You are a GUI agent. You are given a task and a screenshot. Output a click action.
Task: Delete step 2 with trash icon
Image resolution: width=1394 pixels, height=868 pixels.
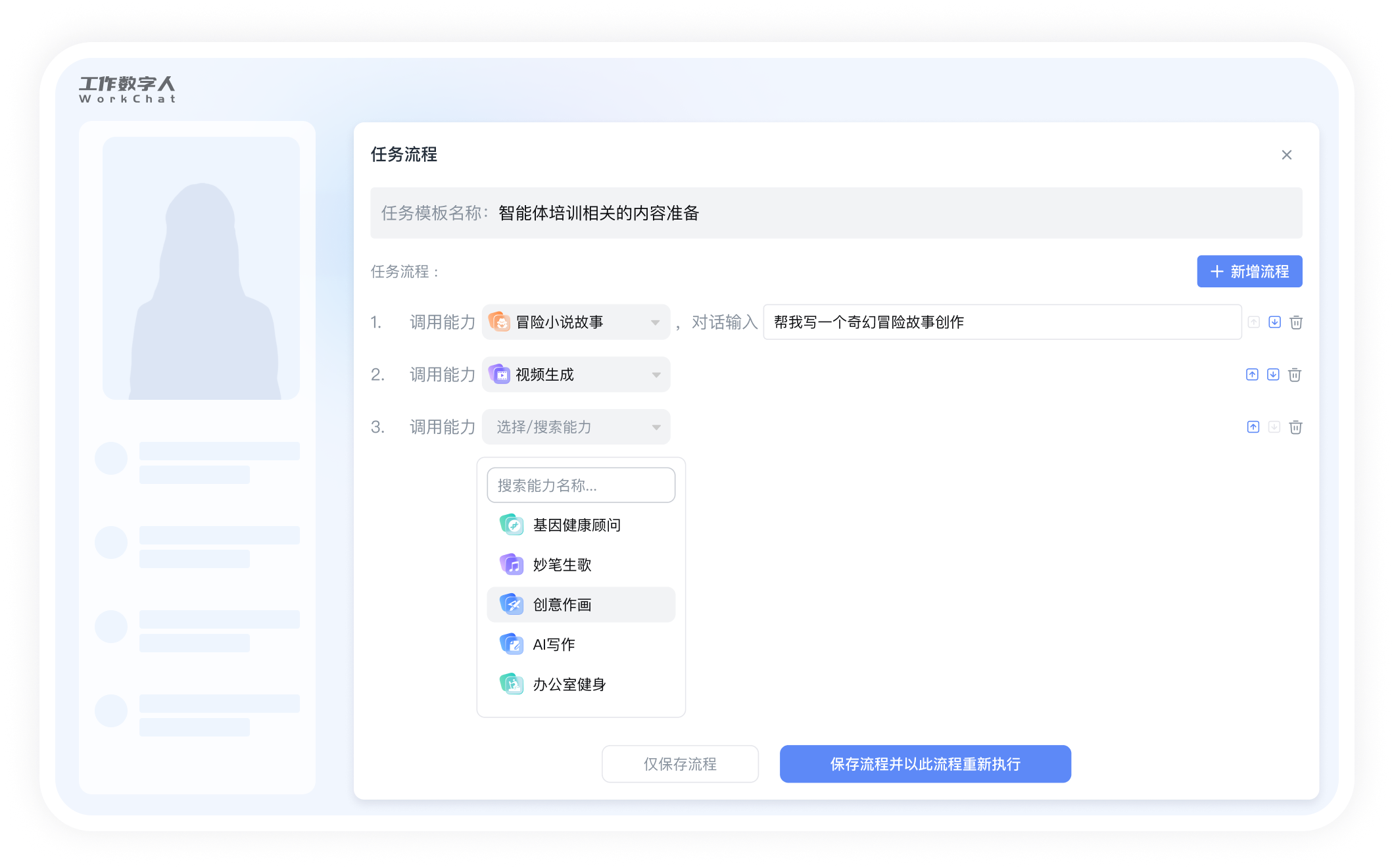point(1294,375)
